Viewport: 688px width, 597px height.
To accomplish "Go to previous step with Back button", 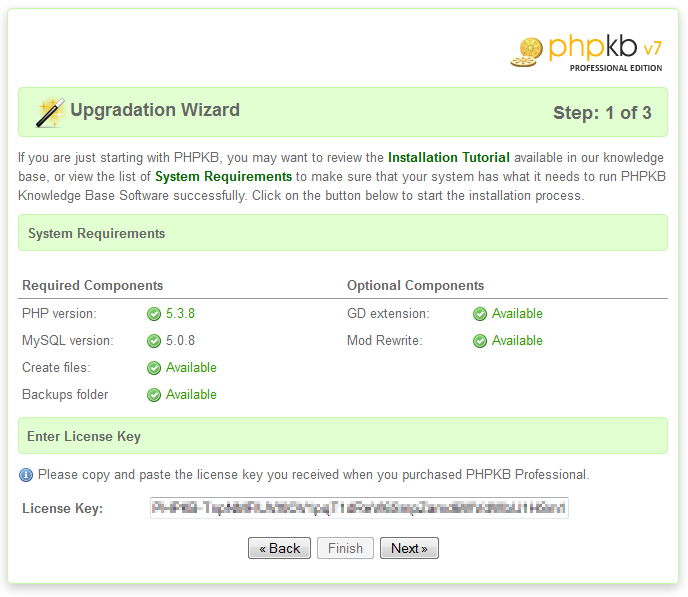I will tap(279, 548).
